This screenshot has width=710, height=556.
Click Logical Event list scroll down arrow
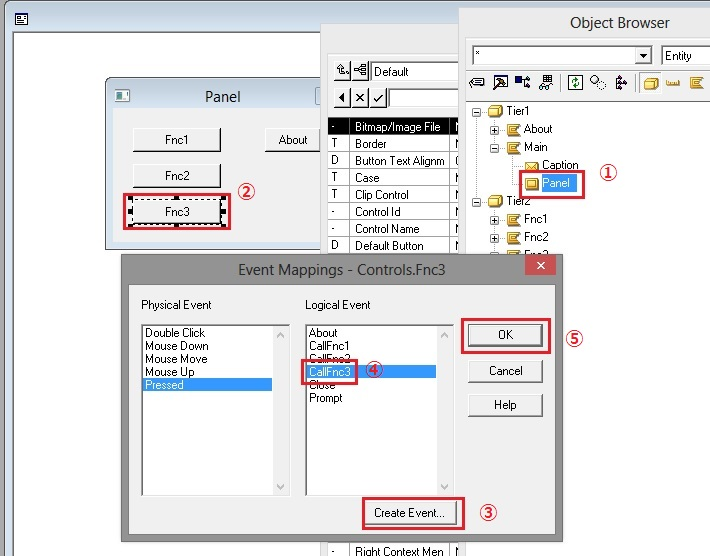coord(444,487)
